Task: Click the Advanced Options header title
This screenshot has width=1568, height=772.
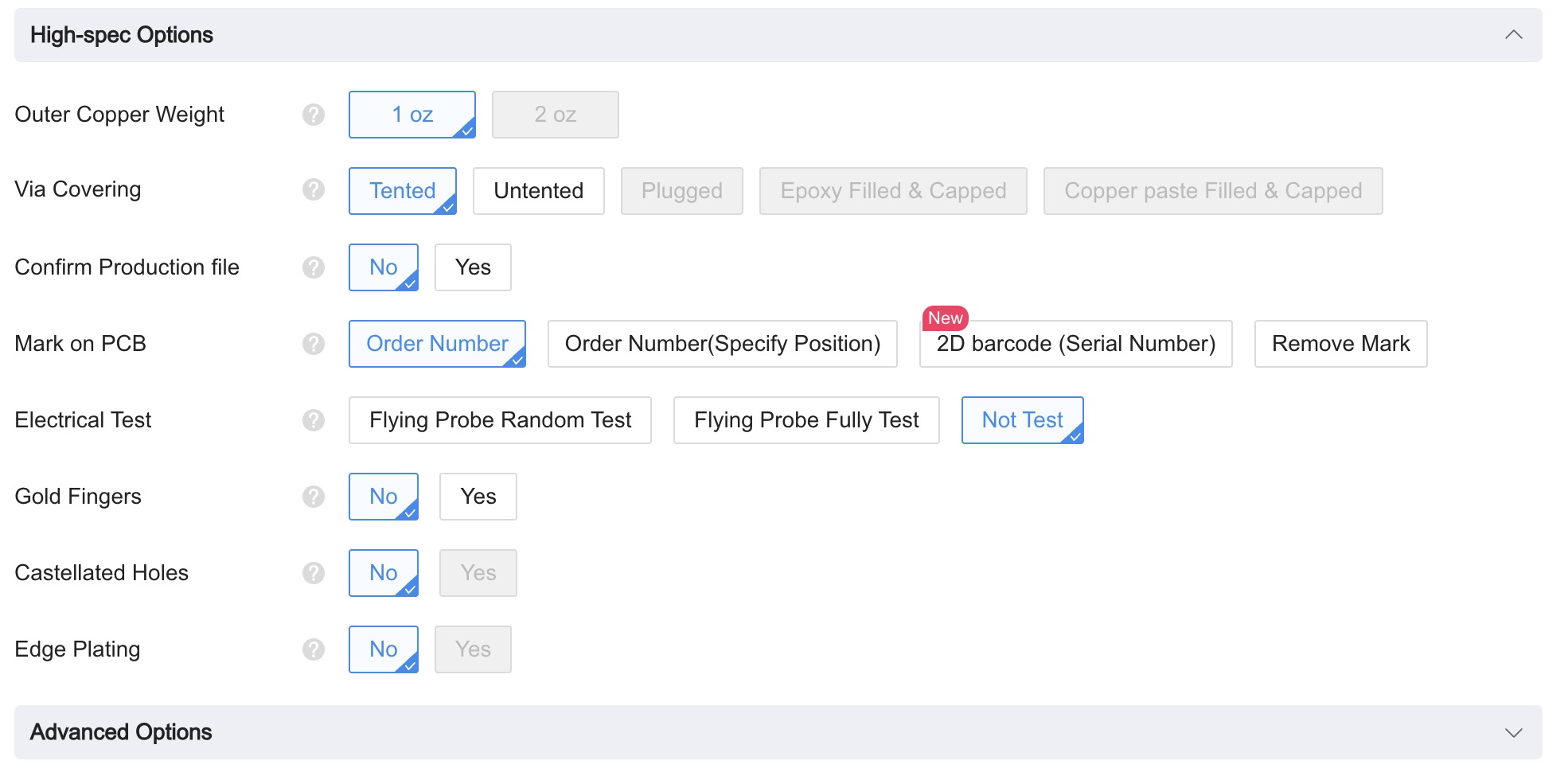Action: [121, 732]
